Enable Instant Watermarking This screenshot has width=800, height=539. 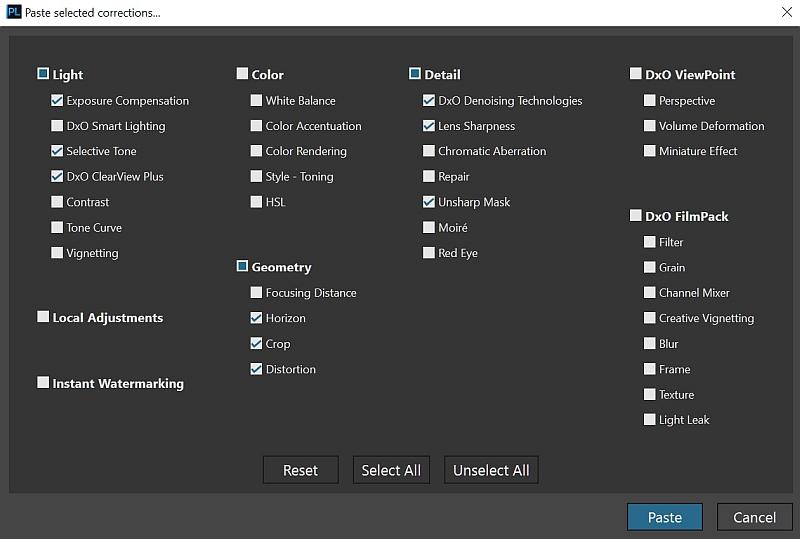(x=43, y=382)
